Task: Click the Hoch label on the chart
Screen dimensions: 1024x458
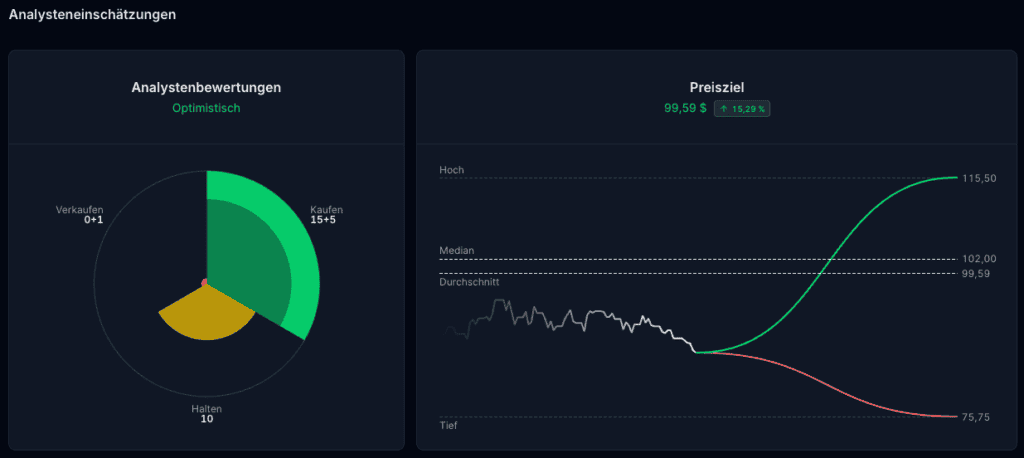Action: click(x=452, y=170)
